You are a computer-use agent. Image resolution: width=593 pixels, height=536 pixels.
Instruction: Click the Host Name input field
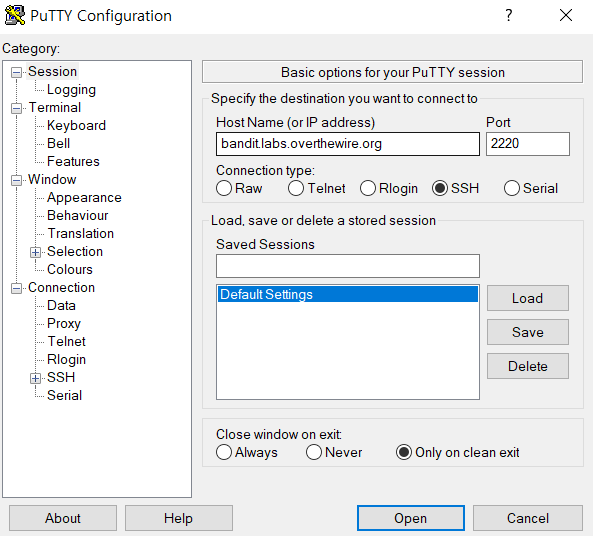(x=348, y=144)
